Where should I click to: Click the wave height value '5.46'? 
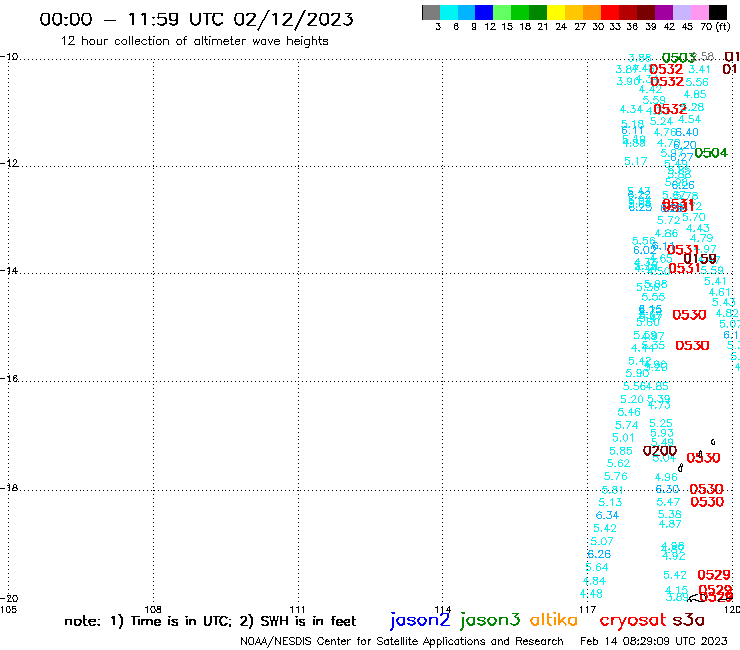(x=629, y=412)
